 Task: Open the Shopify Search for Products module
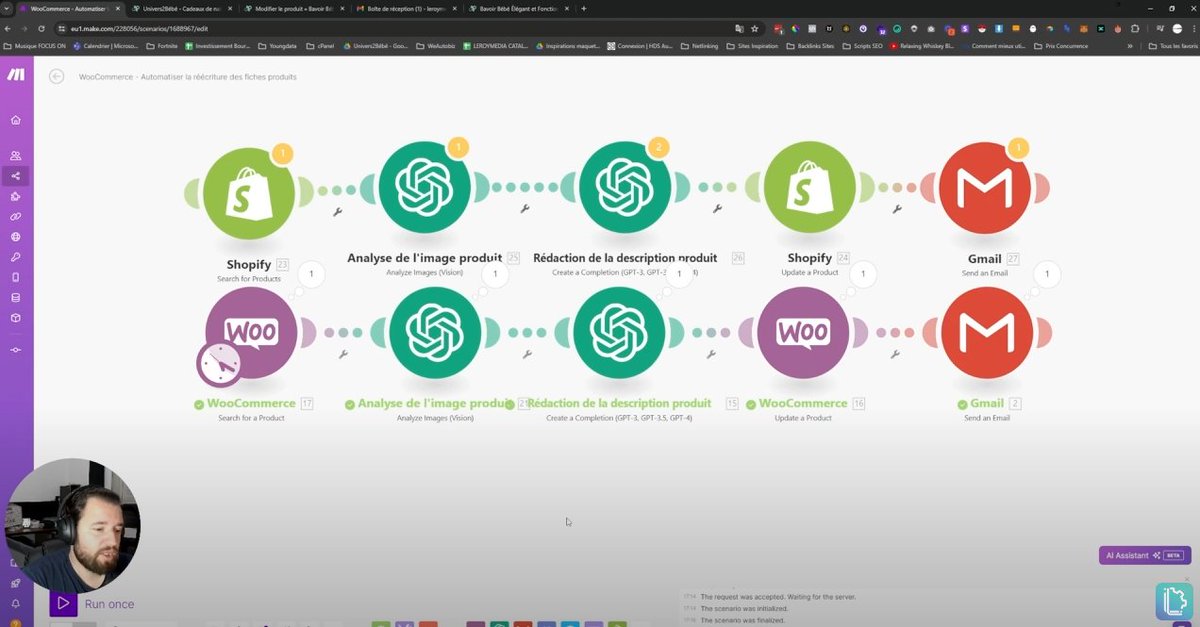[249, 194]
